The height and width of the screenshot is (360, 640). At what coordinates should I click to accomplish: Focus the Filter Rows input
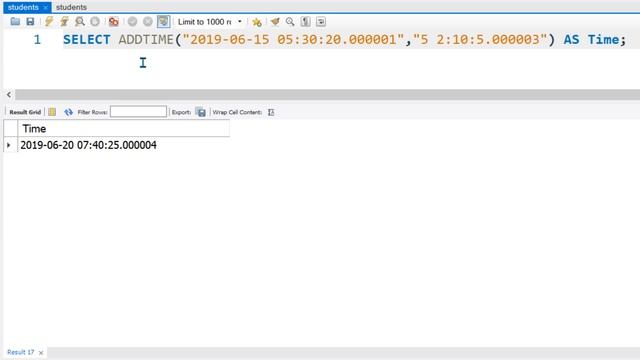pyautogui.click(x=138, y=112)
